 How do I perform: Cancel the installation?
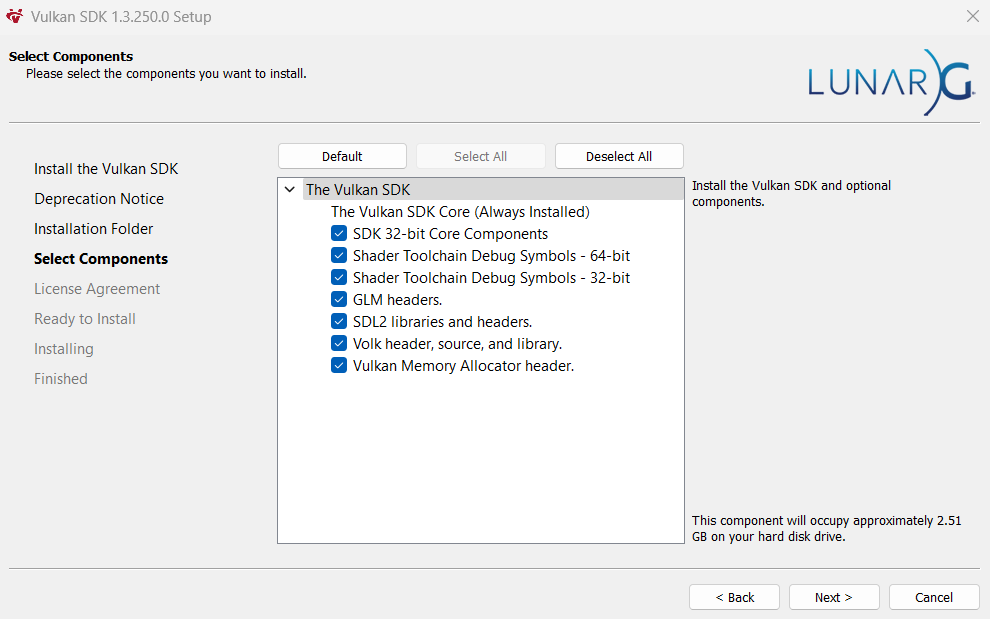pyautogui.click(x=933, y=597)
